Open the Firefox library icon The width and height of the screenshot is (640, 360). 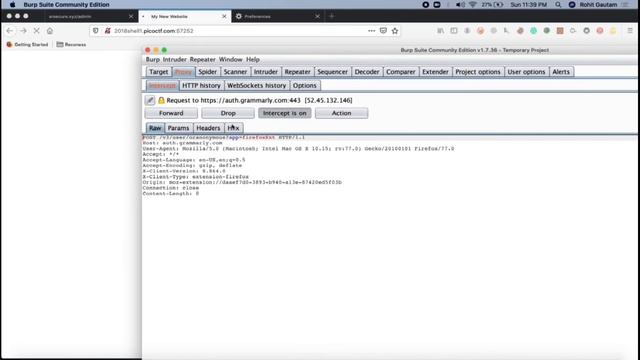pos(440,31)
